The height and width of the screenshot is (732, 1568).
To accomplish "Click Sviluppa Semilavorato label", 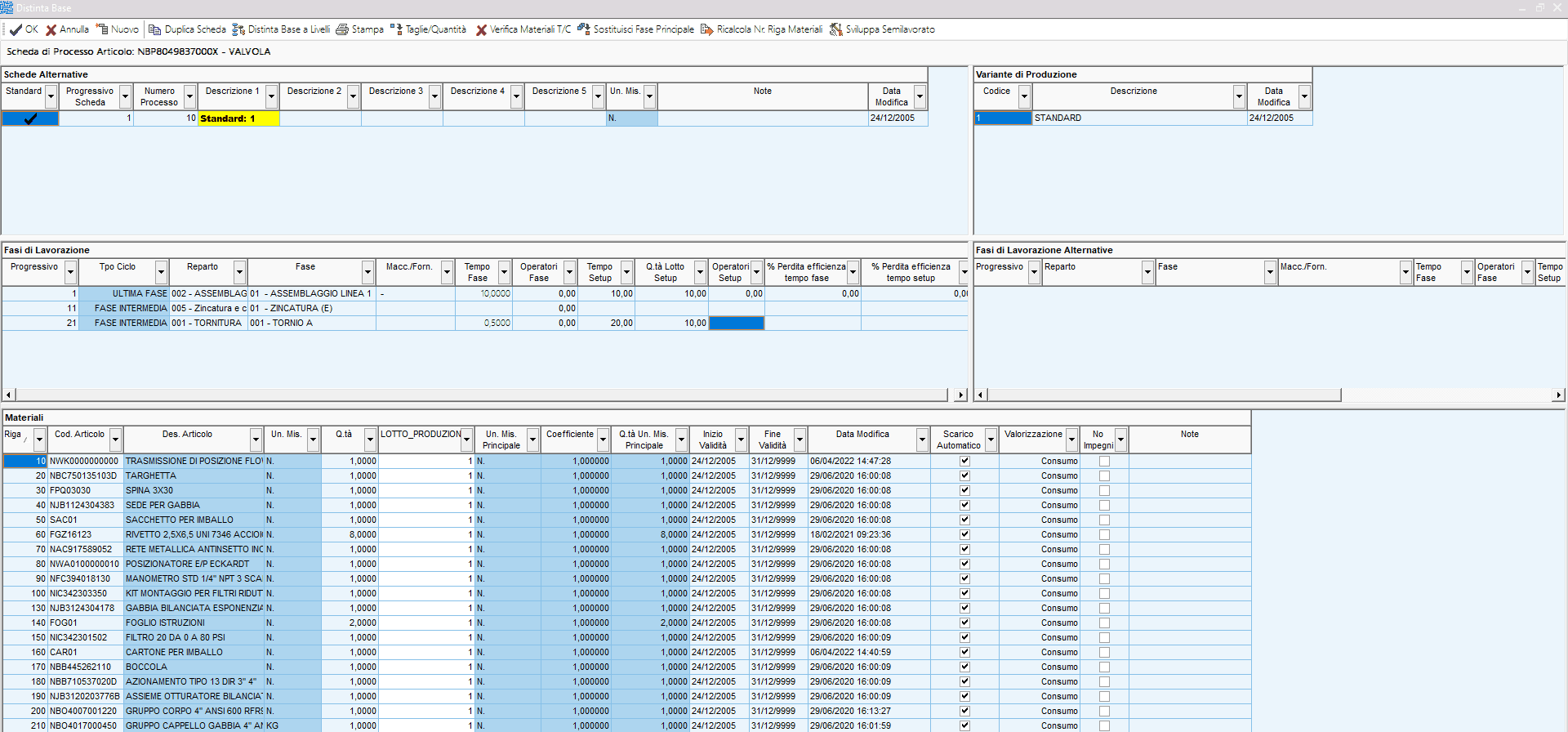I will [890, 29].
